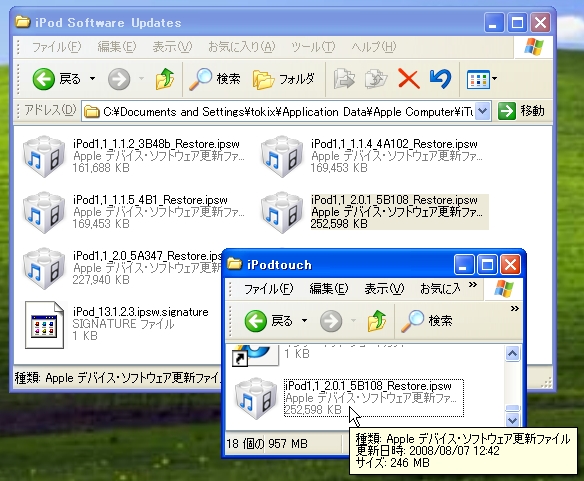Click the address bar path field

(x=278, y=111)
